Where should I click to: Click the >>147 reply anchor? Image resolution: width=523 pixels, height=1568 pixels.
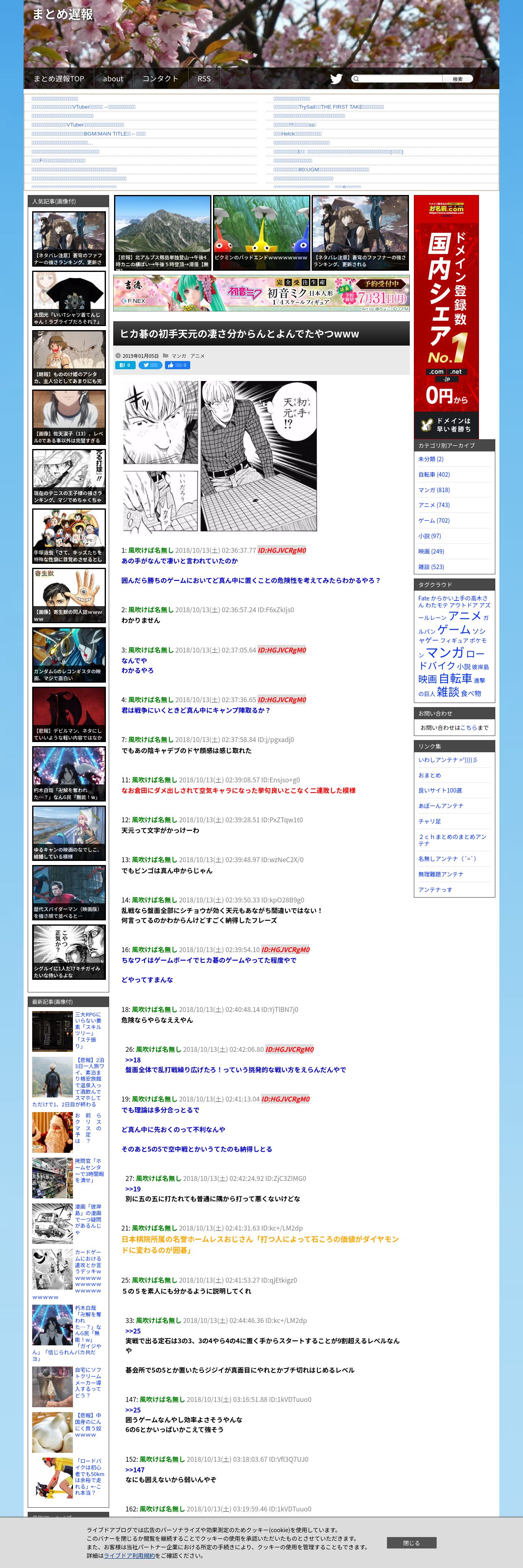pos(134,1469)
